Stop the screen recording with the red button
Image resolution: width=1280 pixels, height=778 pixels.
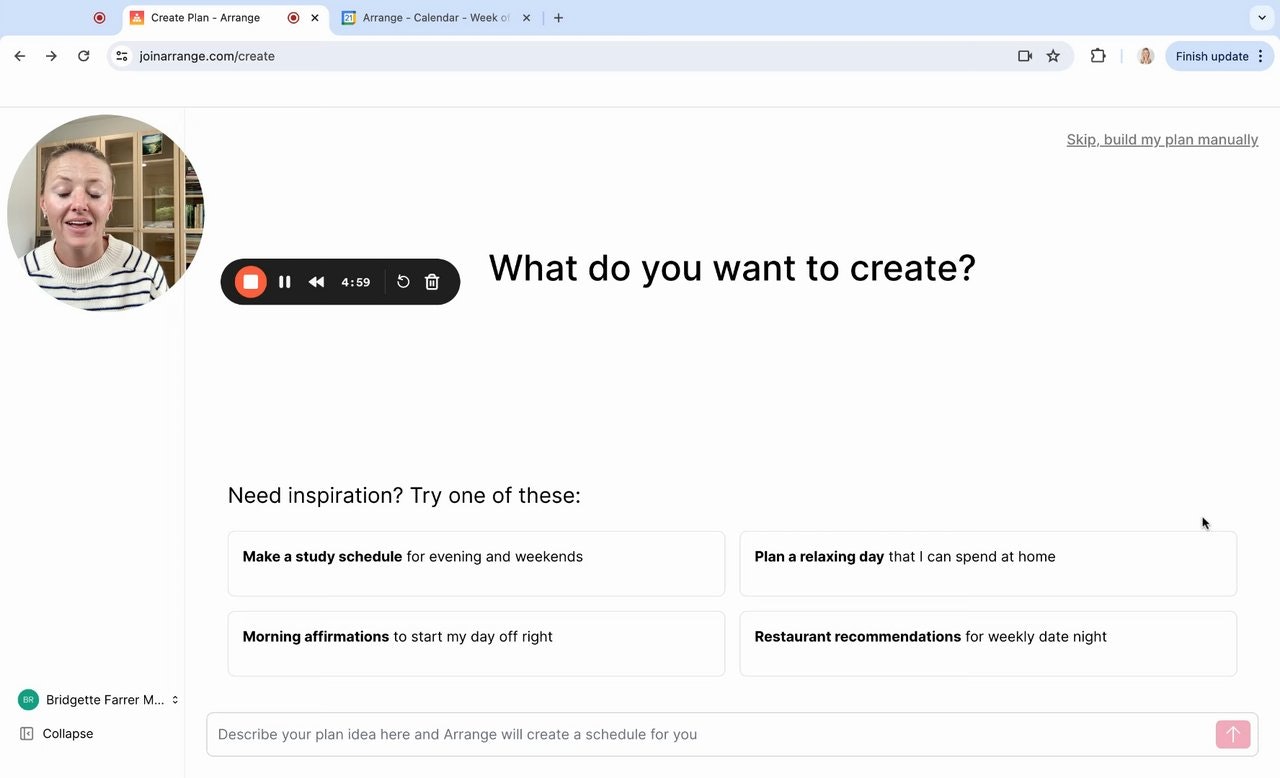coord(251,282)
